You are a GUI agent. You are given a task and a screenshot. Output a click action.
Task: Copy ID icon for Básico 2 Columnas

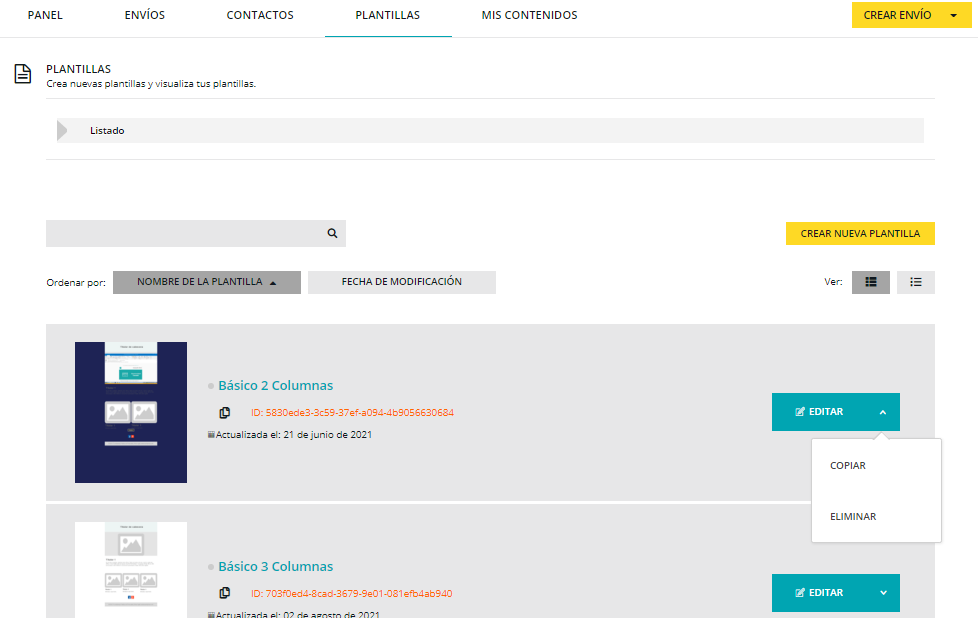click(225, 412)
